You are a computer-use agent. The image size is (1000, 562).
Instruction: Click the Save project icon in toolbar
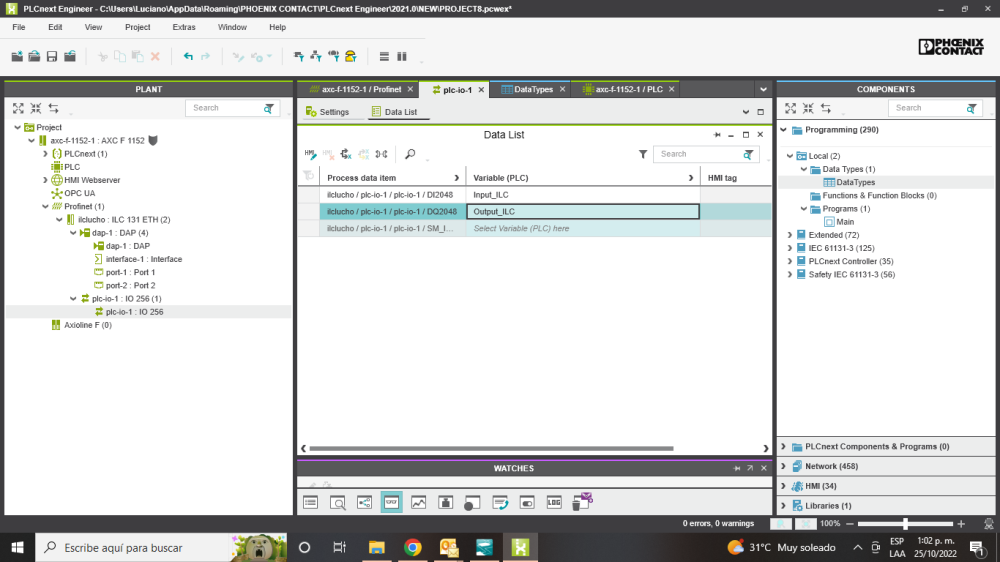(52, 56)
